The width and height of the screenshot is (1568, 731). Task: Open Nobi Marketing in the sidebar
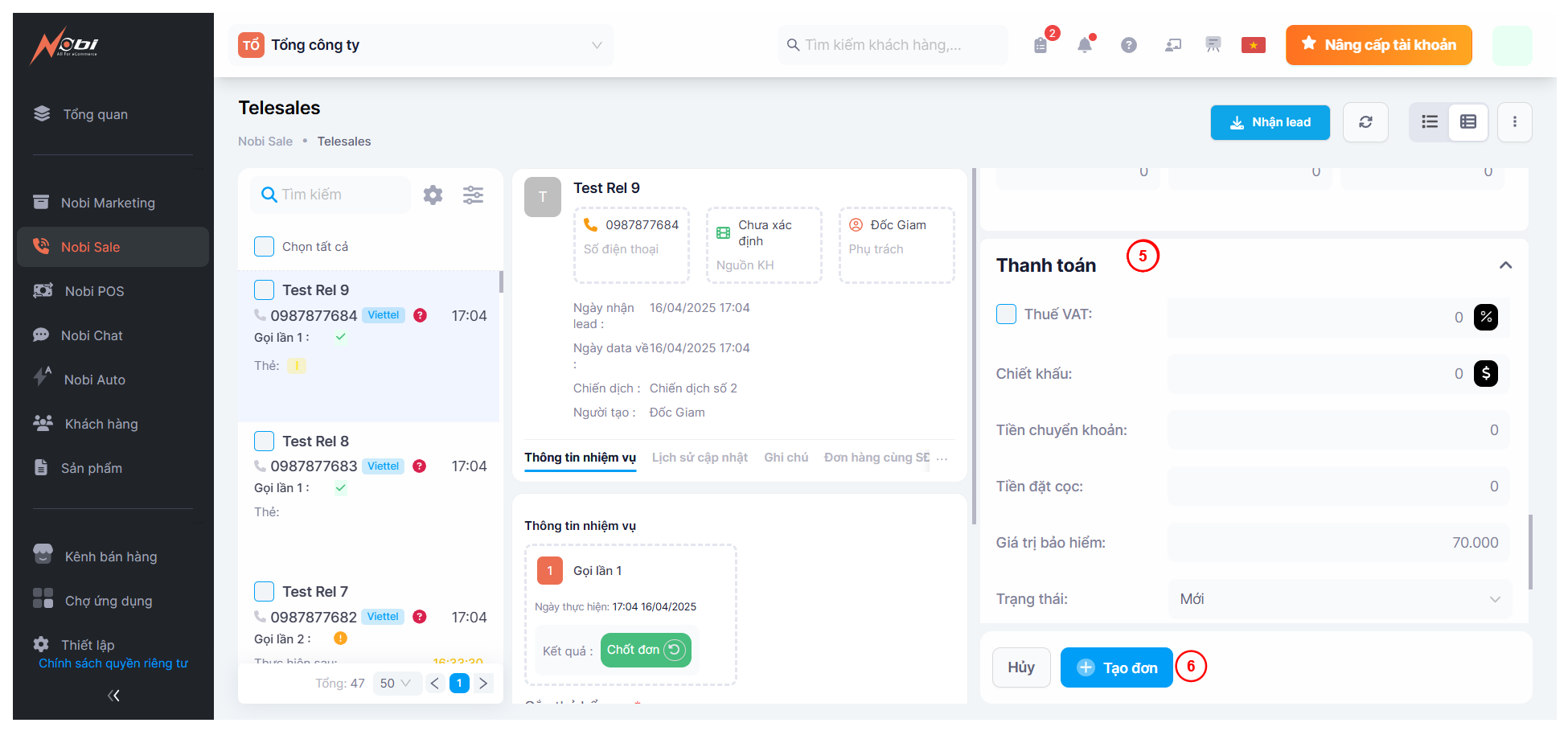pos(108,203)
